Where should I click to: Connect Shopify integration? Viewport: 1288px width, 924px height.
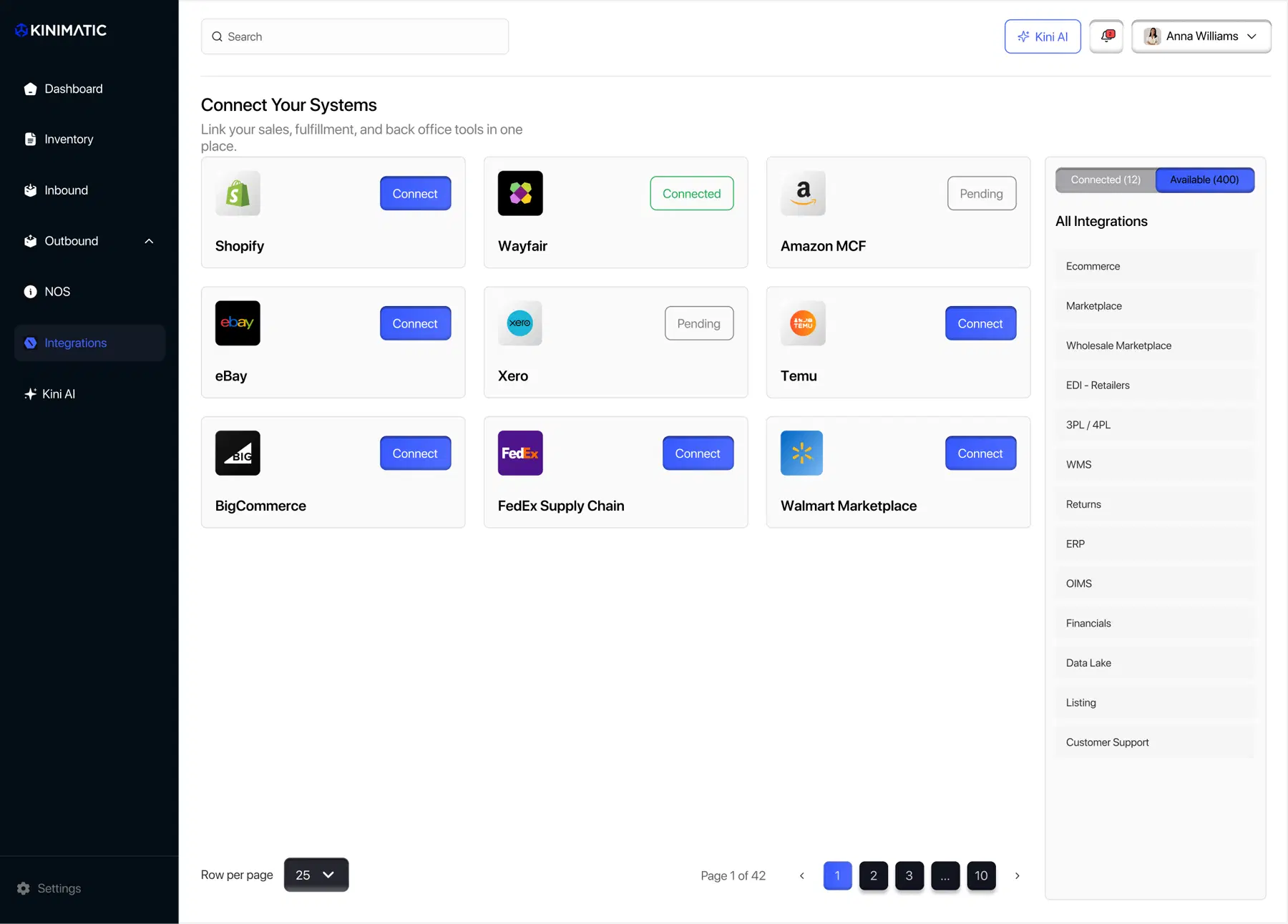[415, 193]
